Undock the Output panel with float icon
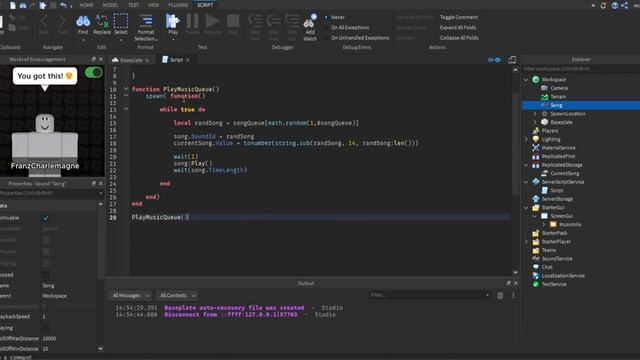This screenshot has height=360, width=640. pyautogui.click(x=509, y=283)
